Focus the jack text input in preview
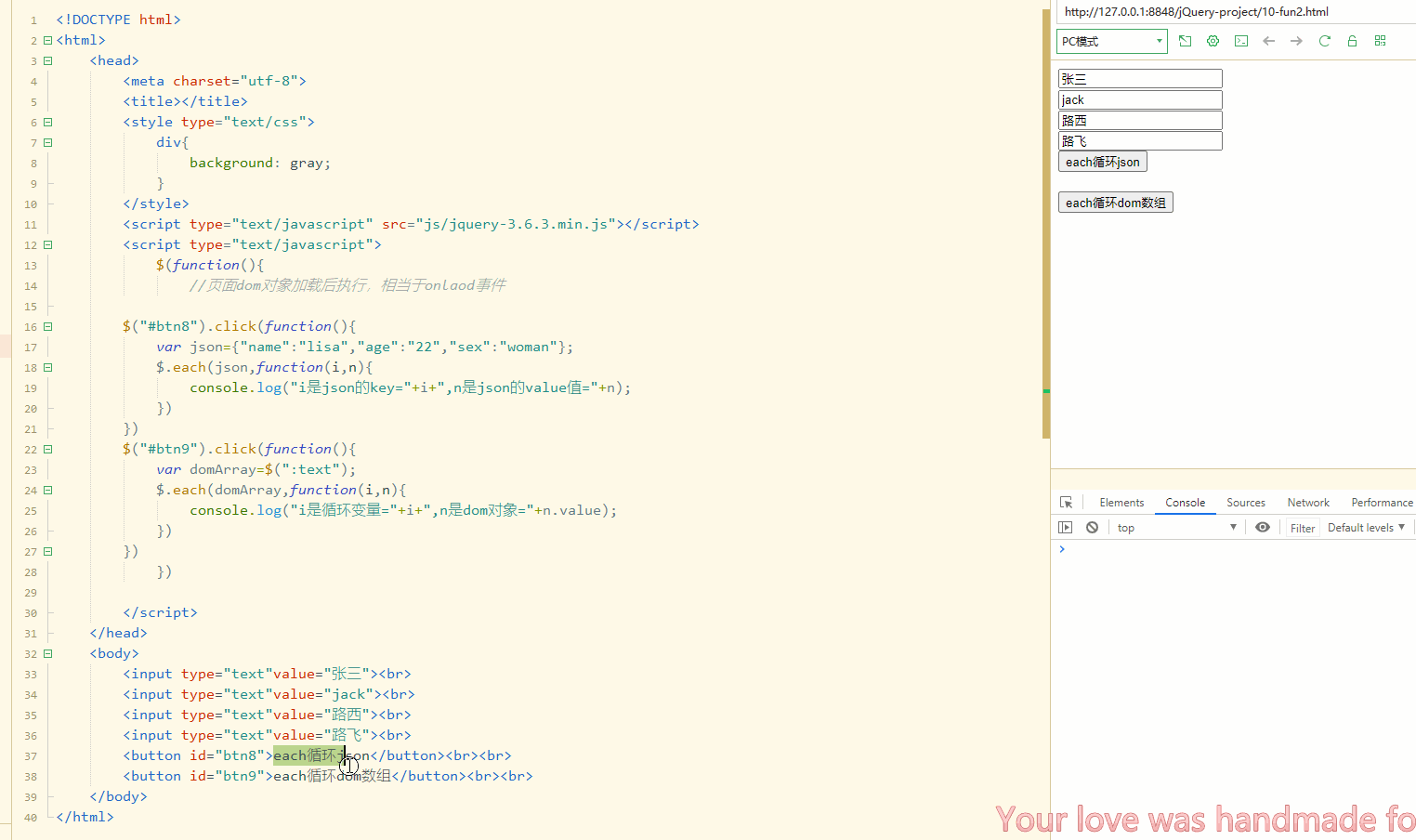 point(1140,99)
